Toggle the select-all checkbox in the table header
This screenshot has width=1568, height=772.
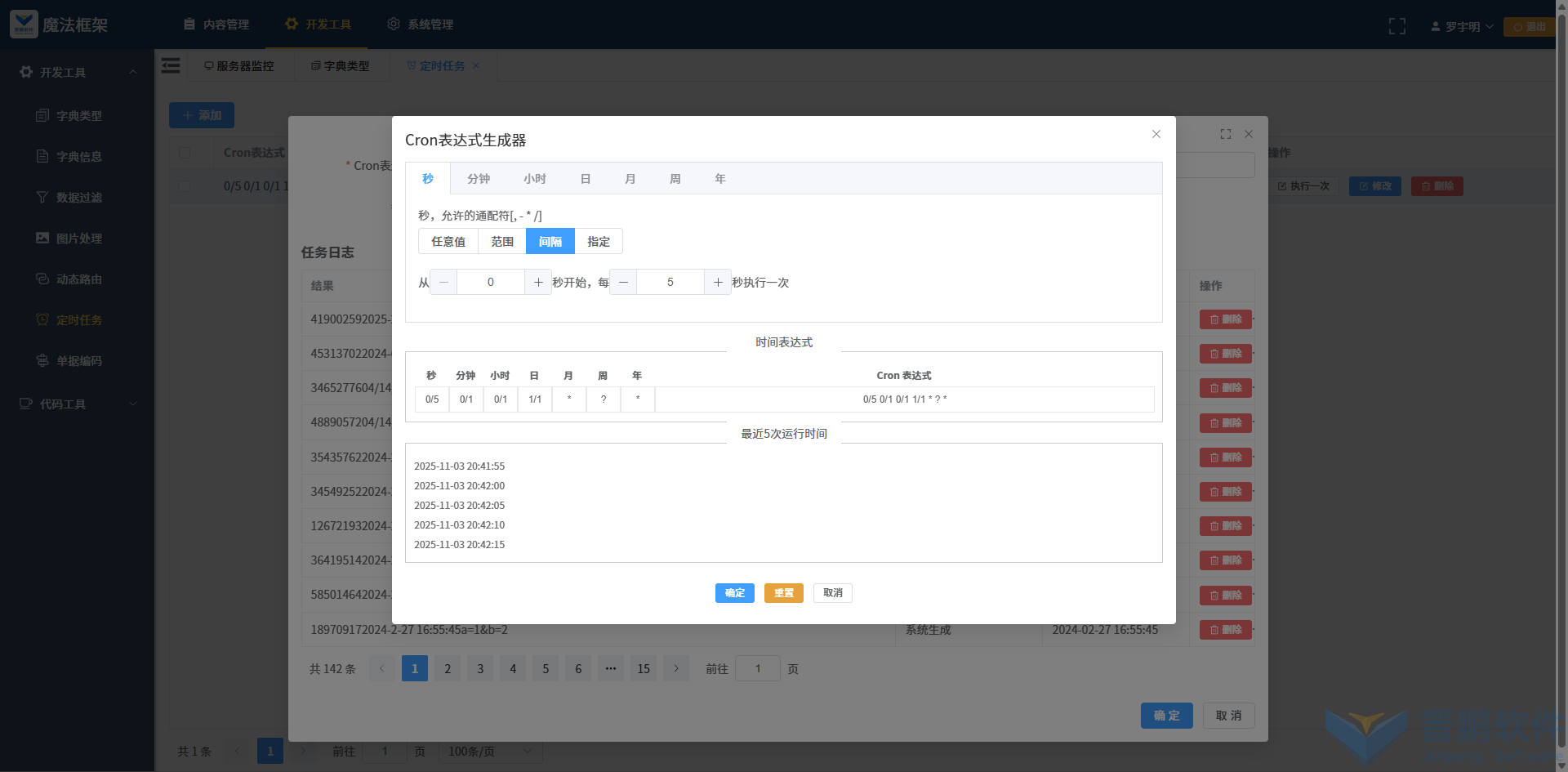[x=185, y=152]
